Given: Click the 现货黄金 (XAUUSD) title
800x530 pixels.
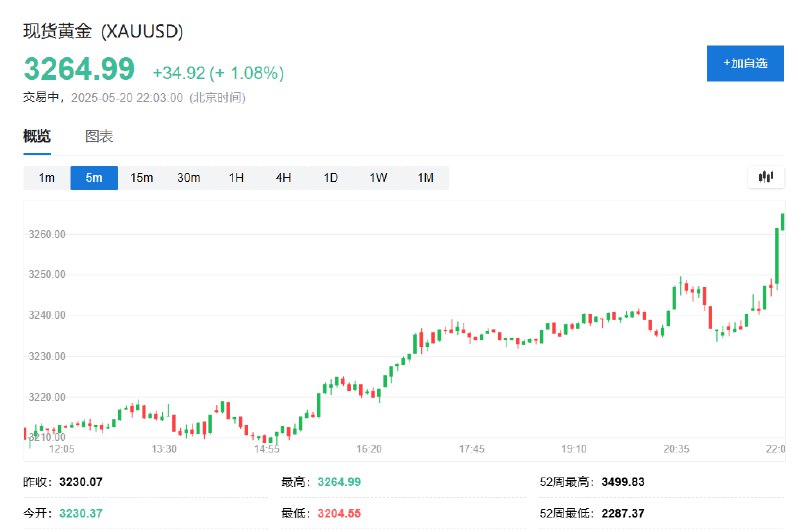Looking at the screenshot, I should pos(103,31).
